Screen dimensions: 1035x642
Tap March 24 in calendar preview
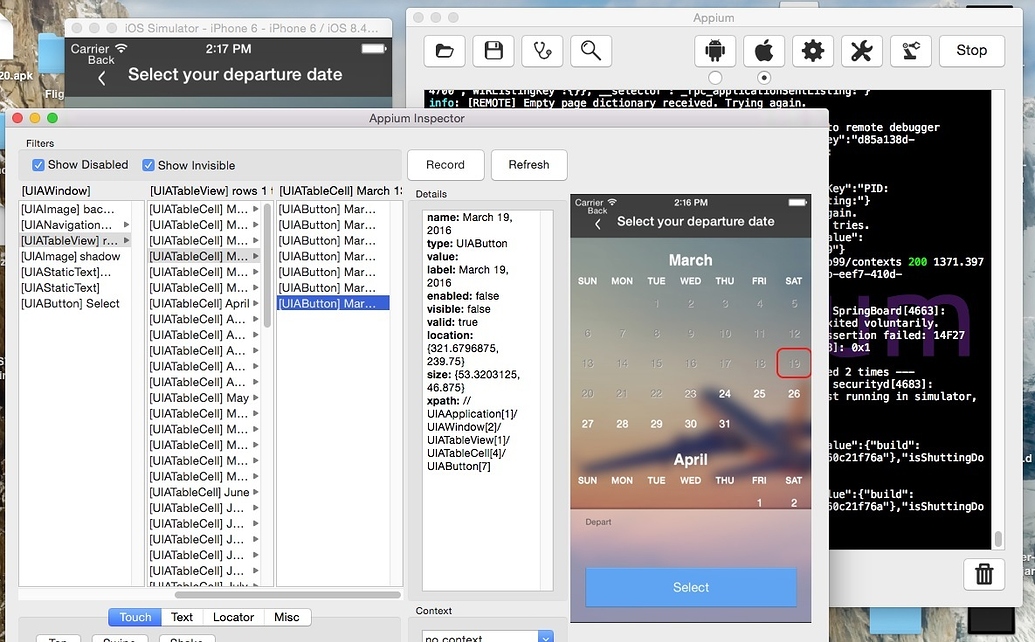pos(725,394)
